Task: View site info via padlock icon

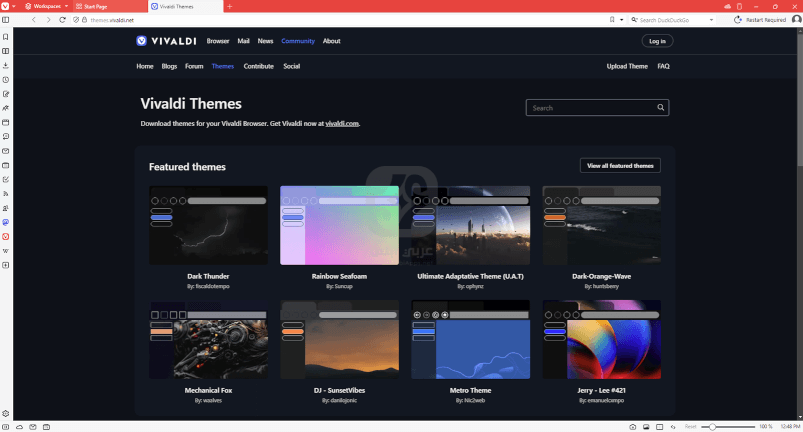Action: click(x=84, y=20)
